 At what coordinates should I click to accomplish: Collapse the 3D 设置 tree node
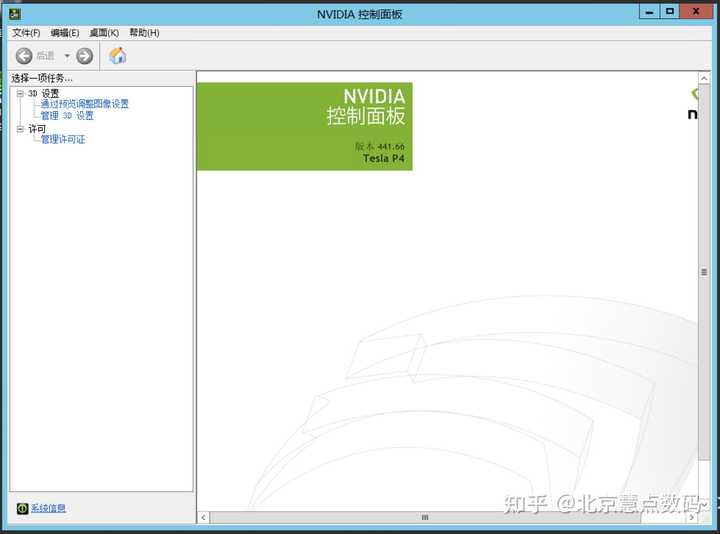pyautogui.click(x=20, y=94)
